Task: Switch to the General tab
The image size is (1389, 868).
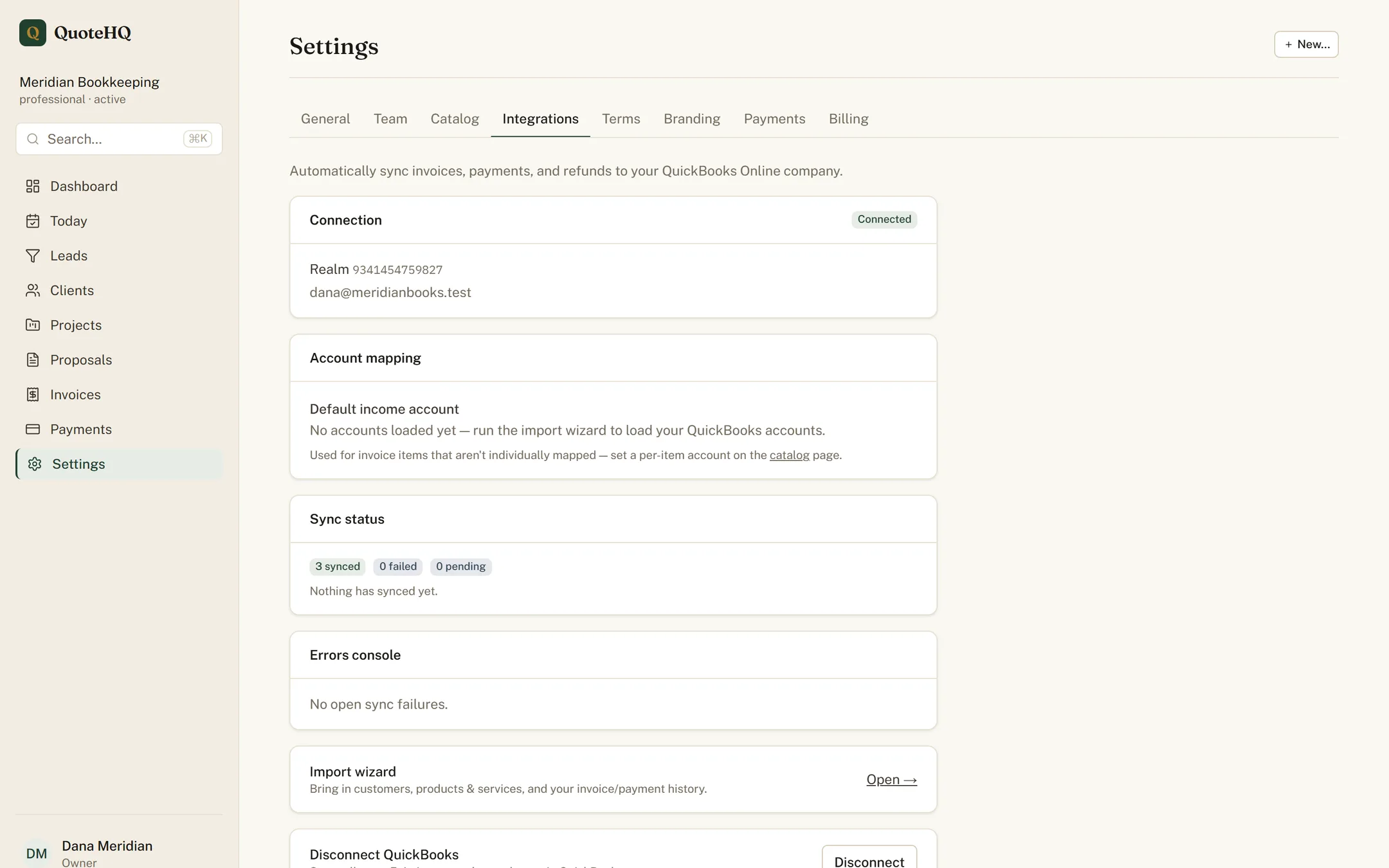Action: pos(325,119)
